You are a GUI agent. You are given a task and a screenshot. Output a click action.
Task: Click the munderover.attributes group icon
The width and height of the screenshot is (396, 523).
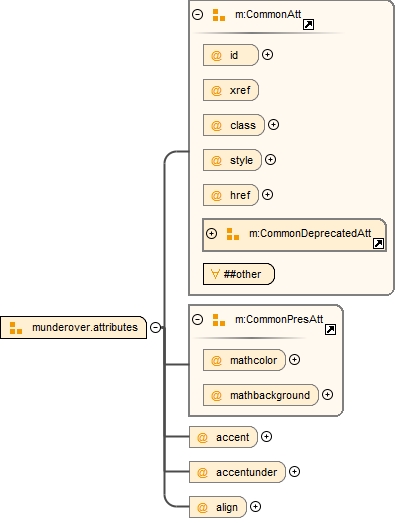16,328
